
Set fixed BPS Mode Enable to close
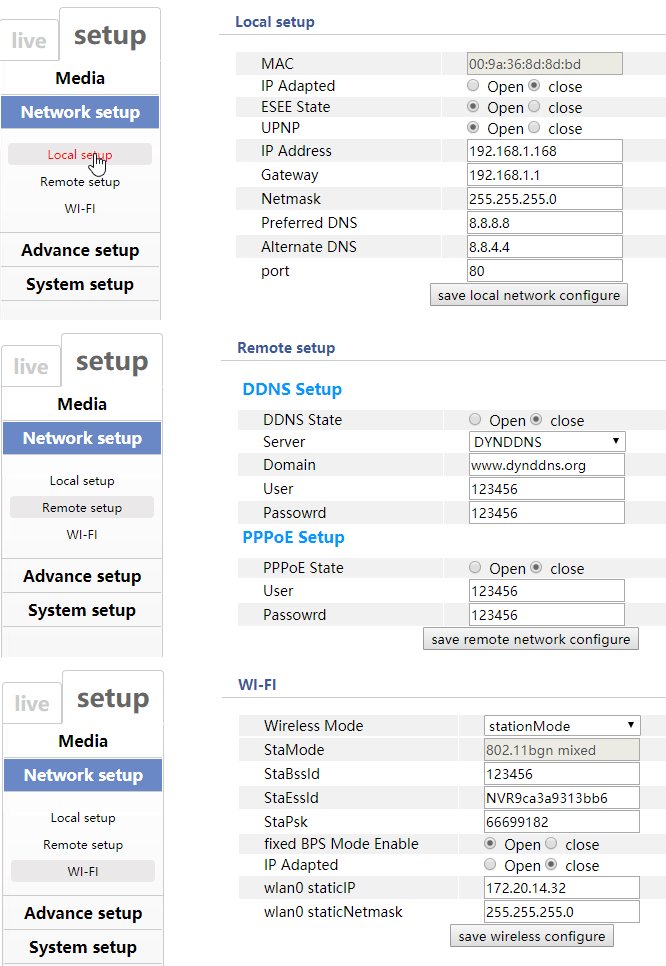[x=551, y=844]
